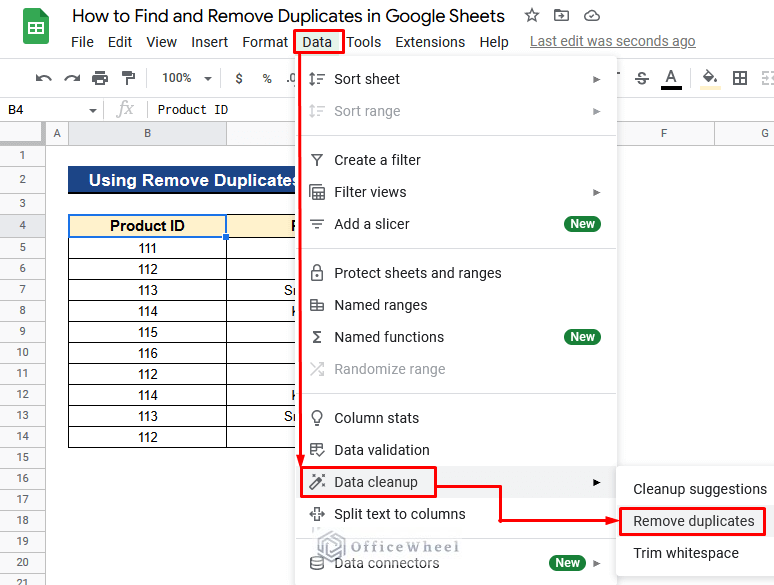Open the Edit menu
774x585 pixels.
[x=120, y=42]
